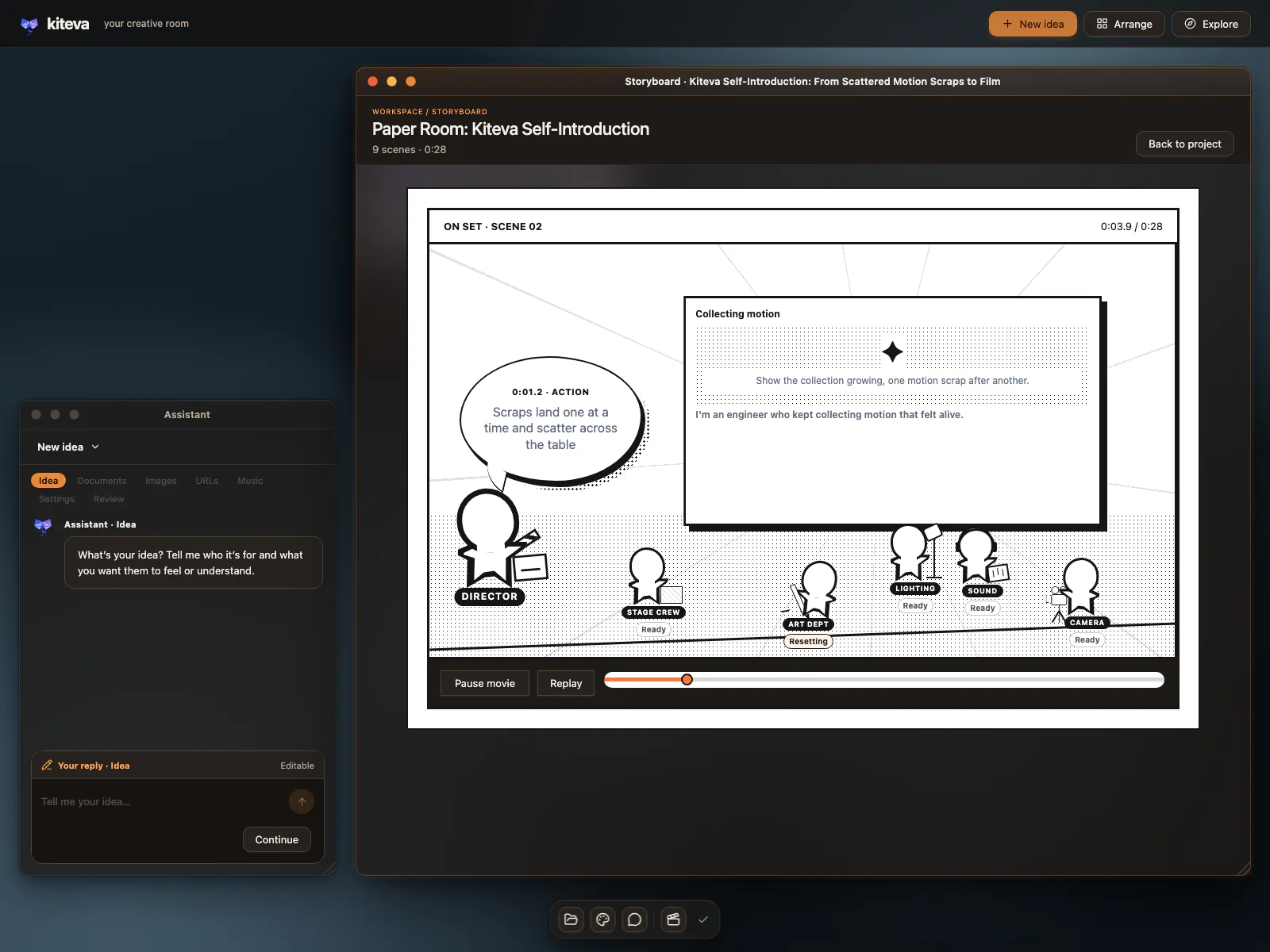
Task: Click the WORKSPACE / STORYBOARD breadcrumb
Action: click(x=429, y=112)
